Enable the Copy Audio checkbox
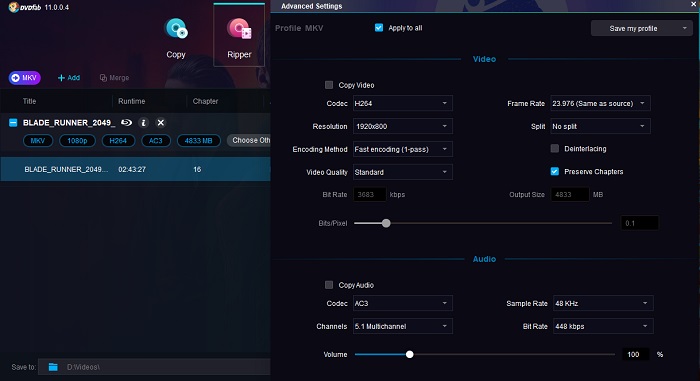700x381 pixels. [x=329, y=285]
